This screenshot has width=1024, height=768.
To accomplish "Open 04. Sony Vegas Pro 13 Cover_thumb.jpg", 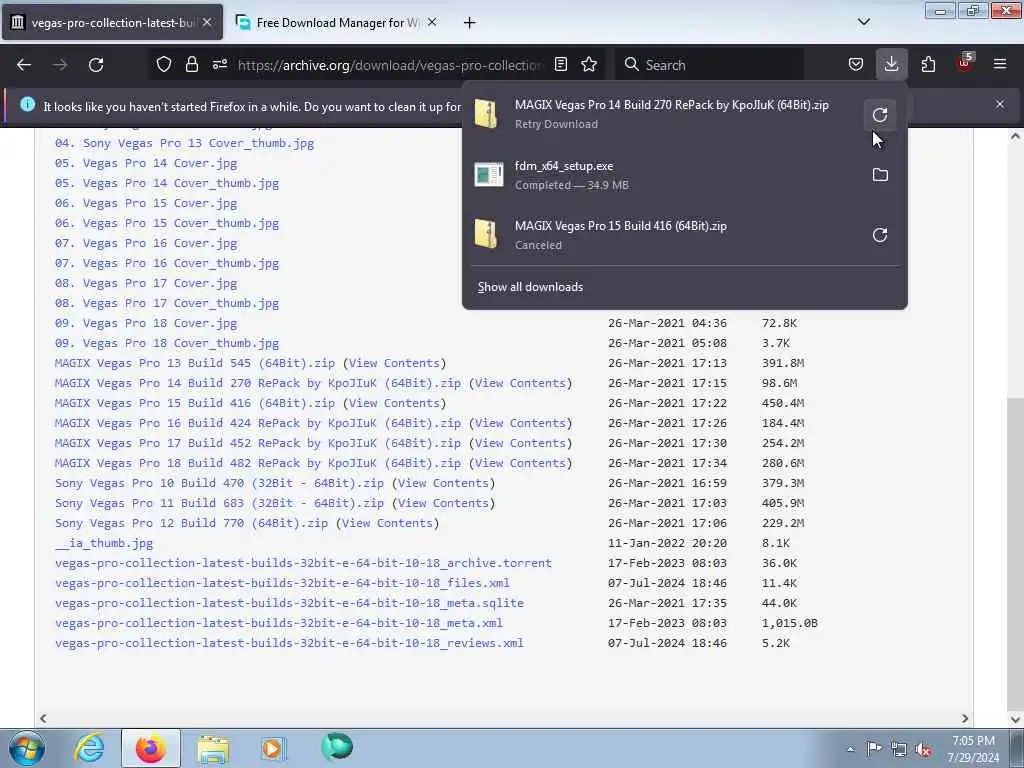I will click(x=184, y=143).
